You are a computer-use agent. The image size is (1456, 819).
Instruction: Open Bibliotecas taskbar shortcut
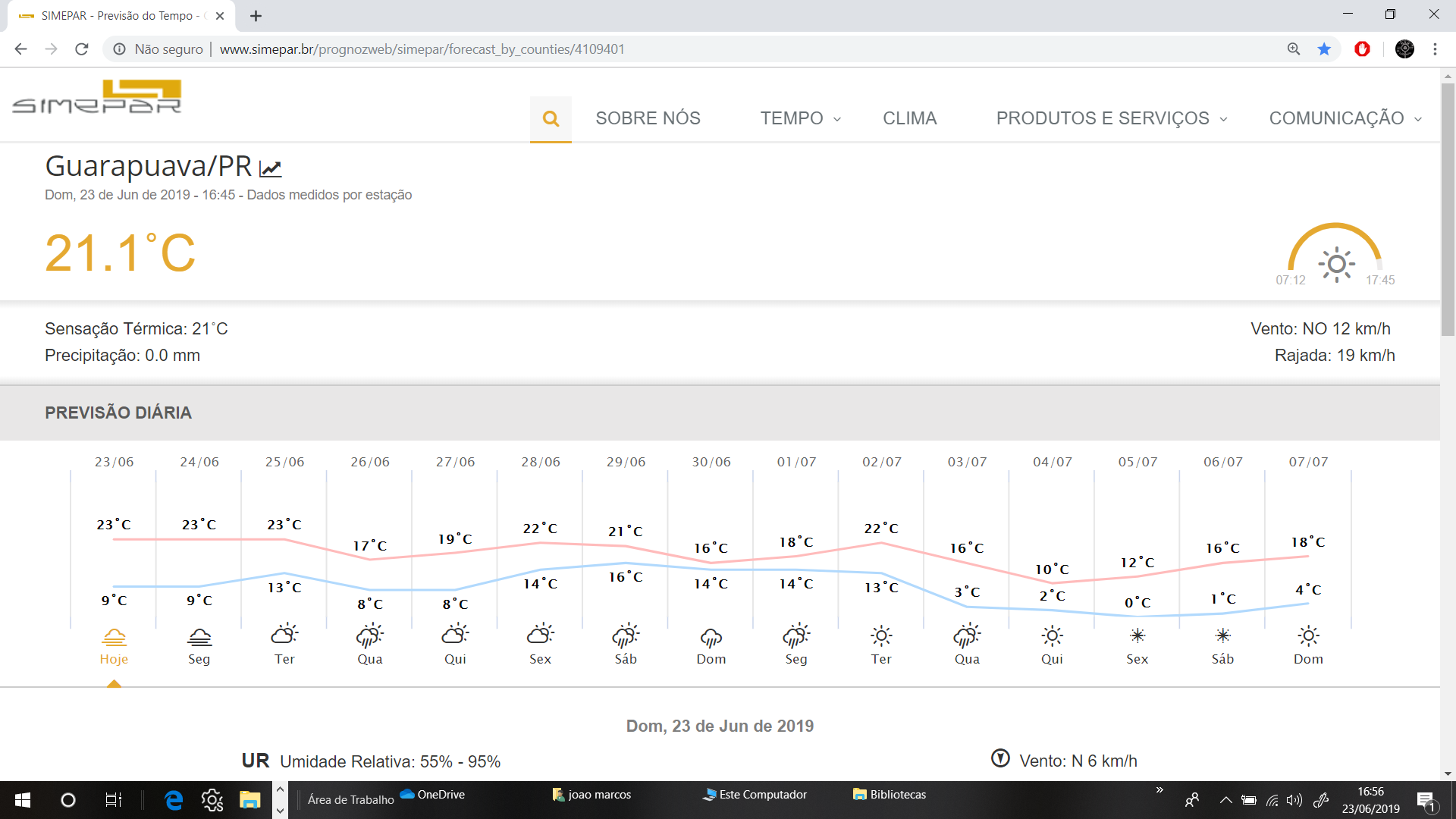click(890, 794)
